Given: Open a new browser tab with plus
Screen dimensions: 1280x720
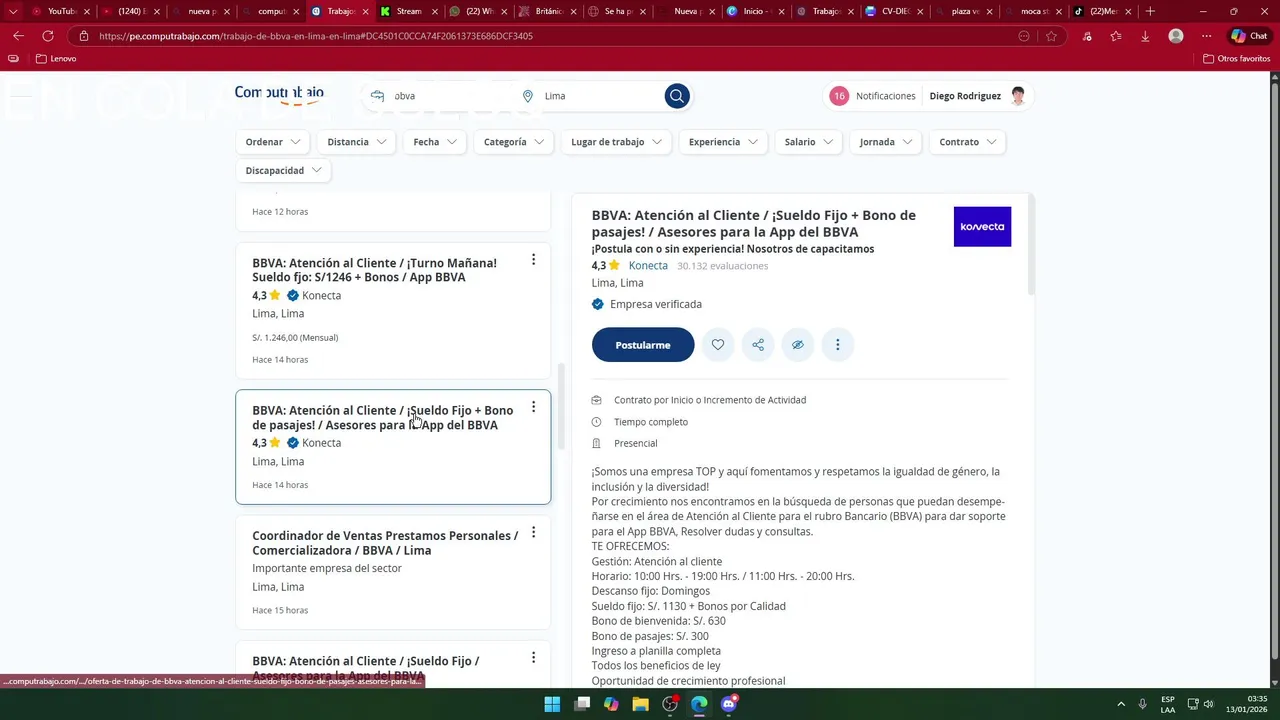Looking at the screenshot, I should [x=1150, y=11].
